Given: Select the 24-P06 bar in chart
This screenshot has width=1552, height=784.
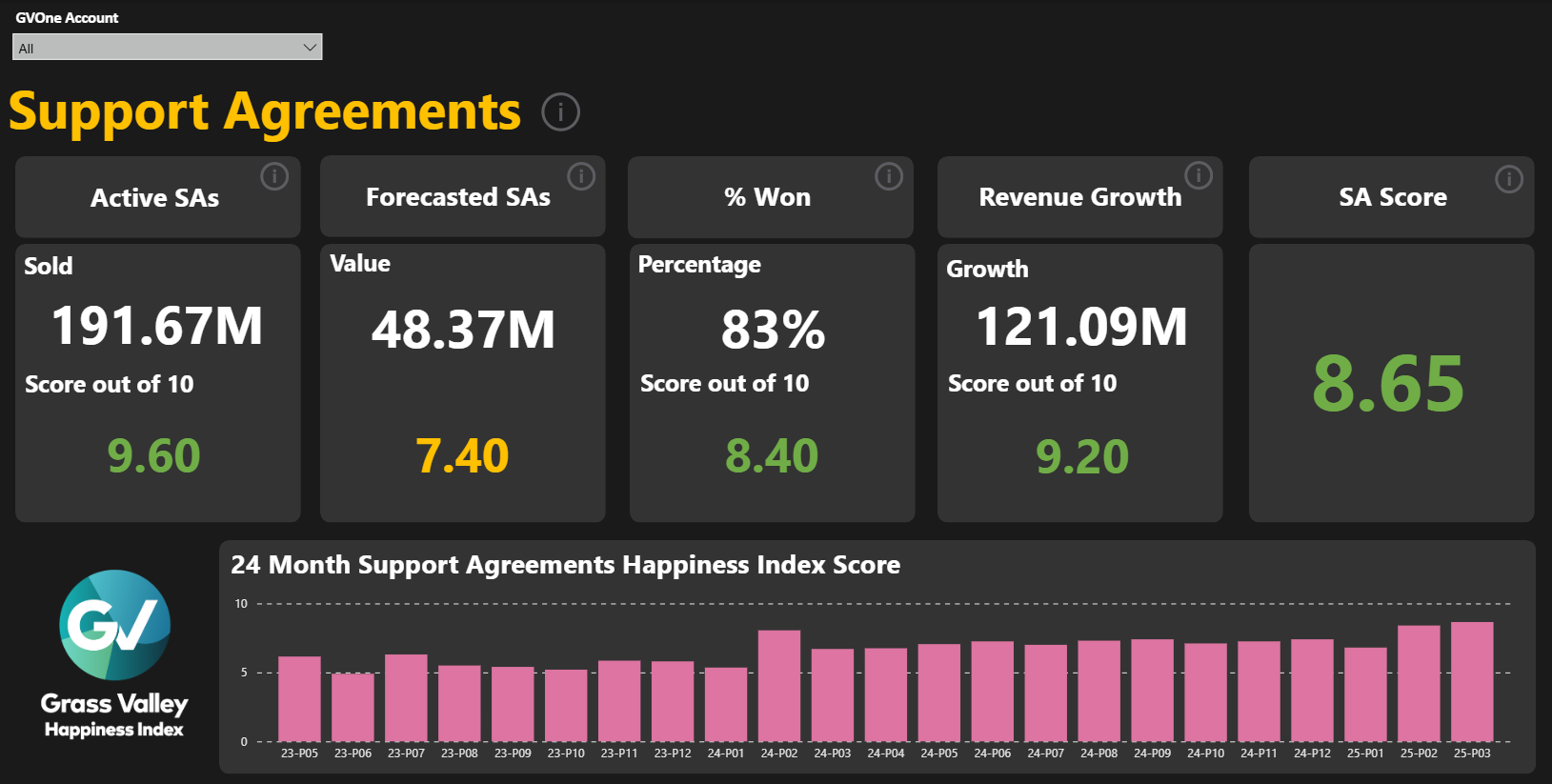Looking at the screenshot, I should click(993, 692).
